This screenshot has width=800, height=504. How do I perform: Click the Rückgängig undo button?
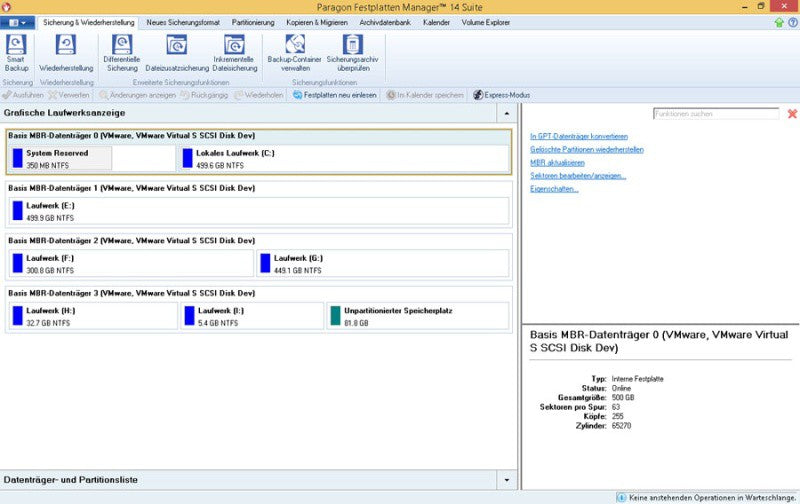(x=204, y=95)
